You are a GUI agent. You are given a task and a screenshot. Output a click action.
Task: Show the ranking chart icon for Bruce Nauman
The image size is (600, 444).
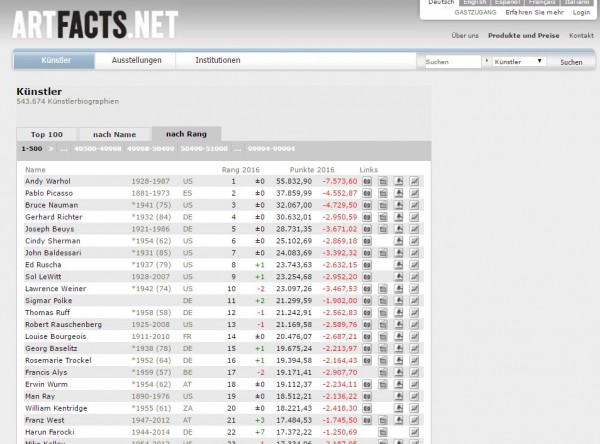coord(414,205)
